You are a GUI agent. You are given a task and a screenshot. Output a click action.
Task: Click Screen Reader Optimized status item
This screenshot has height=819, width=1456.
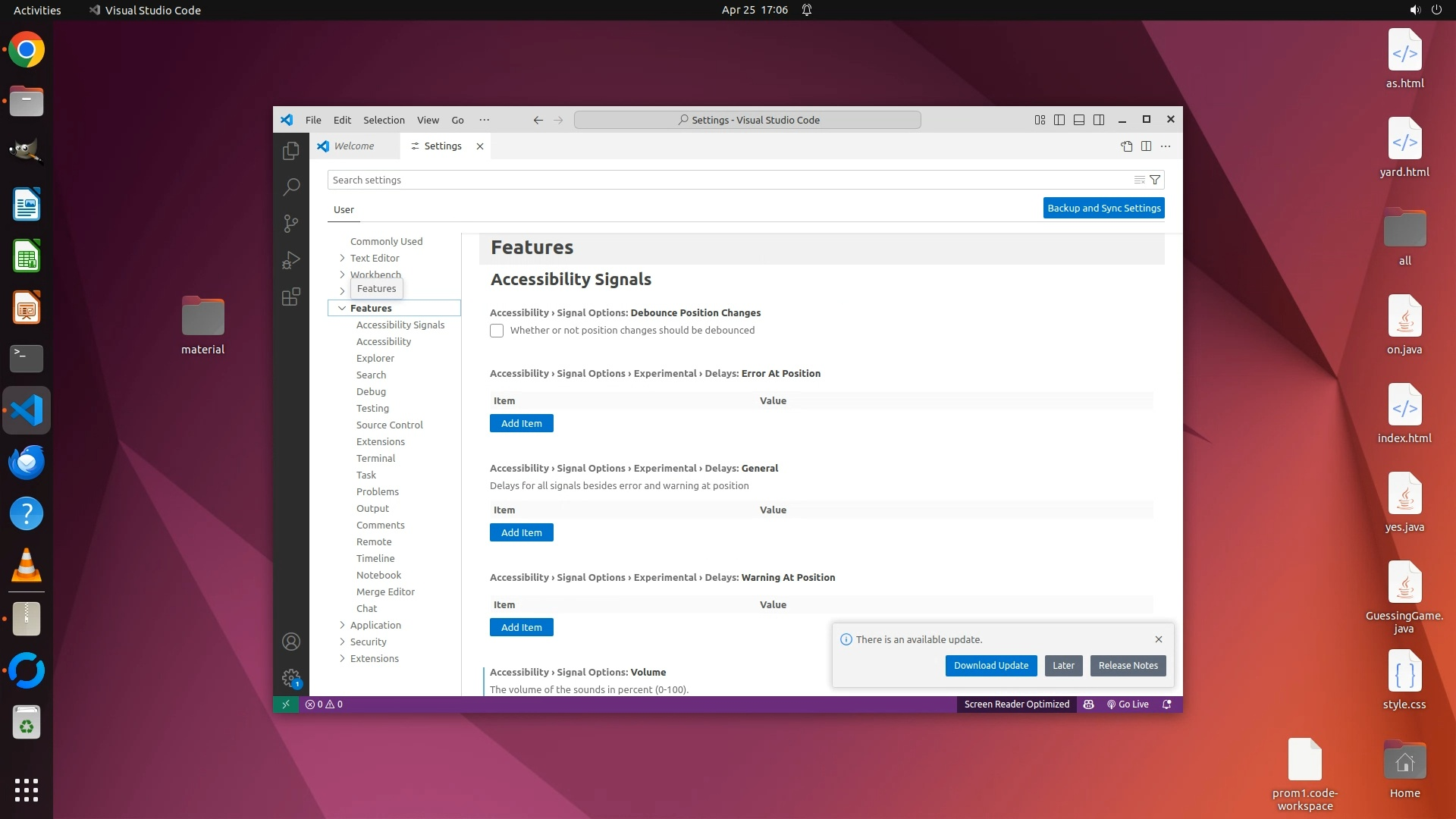coord(1016,704)
